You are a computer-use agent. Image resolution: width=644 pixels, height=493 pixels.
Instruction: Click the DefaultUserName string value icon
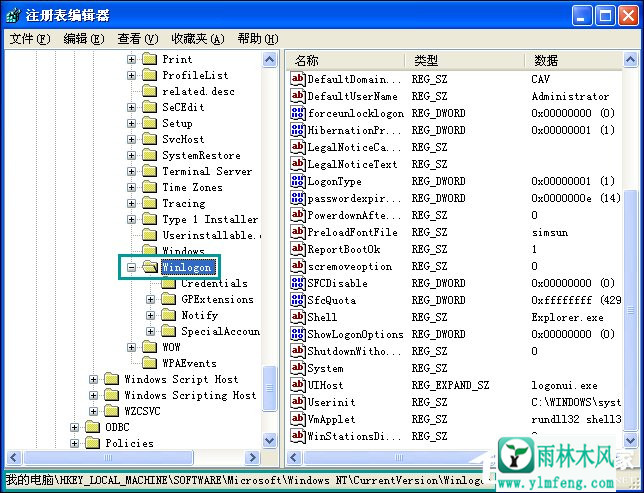click(298, 96)
